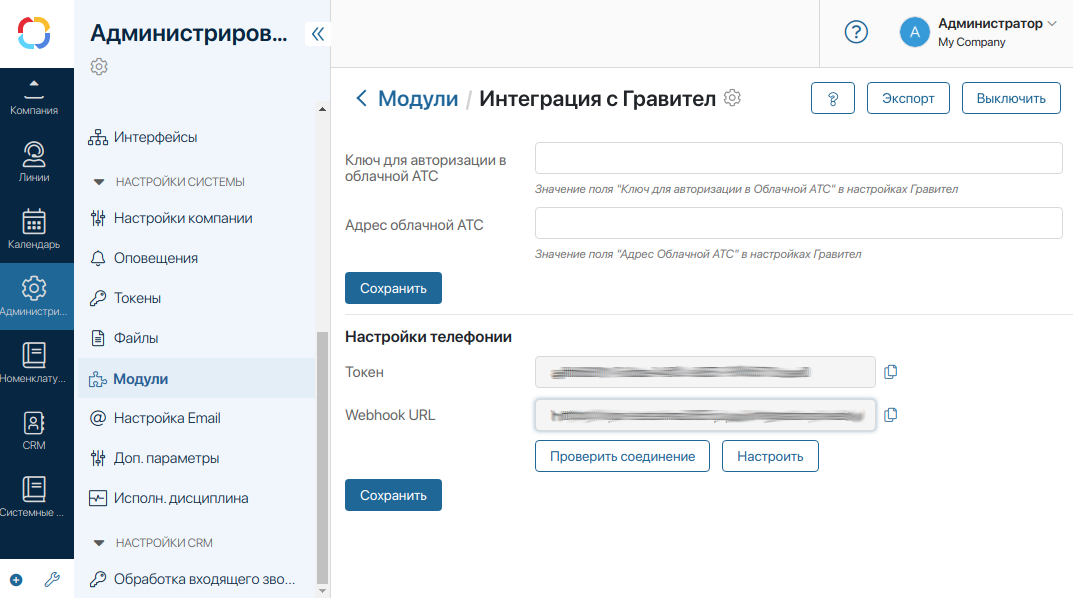Focus the Ключ для авторизации field

(x=799, y=158)
